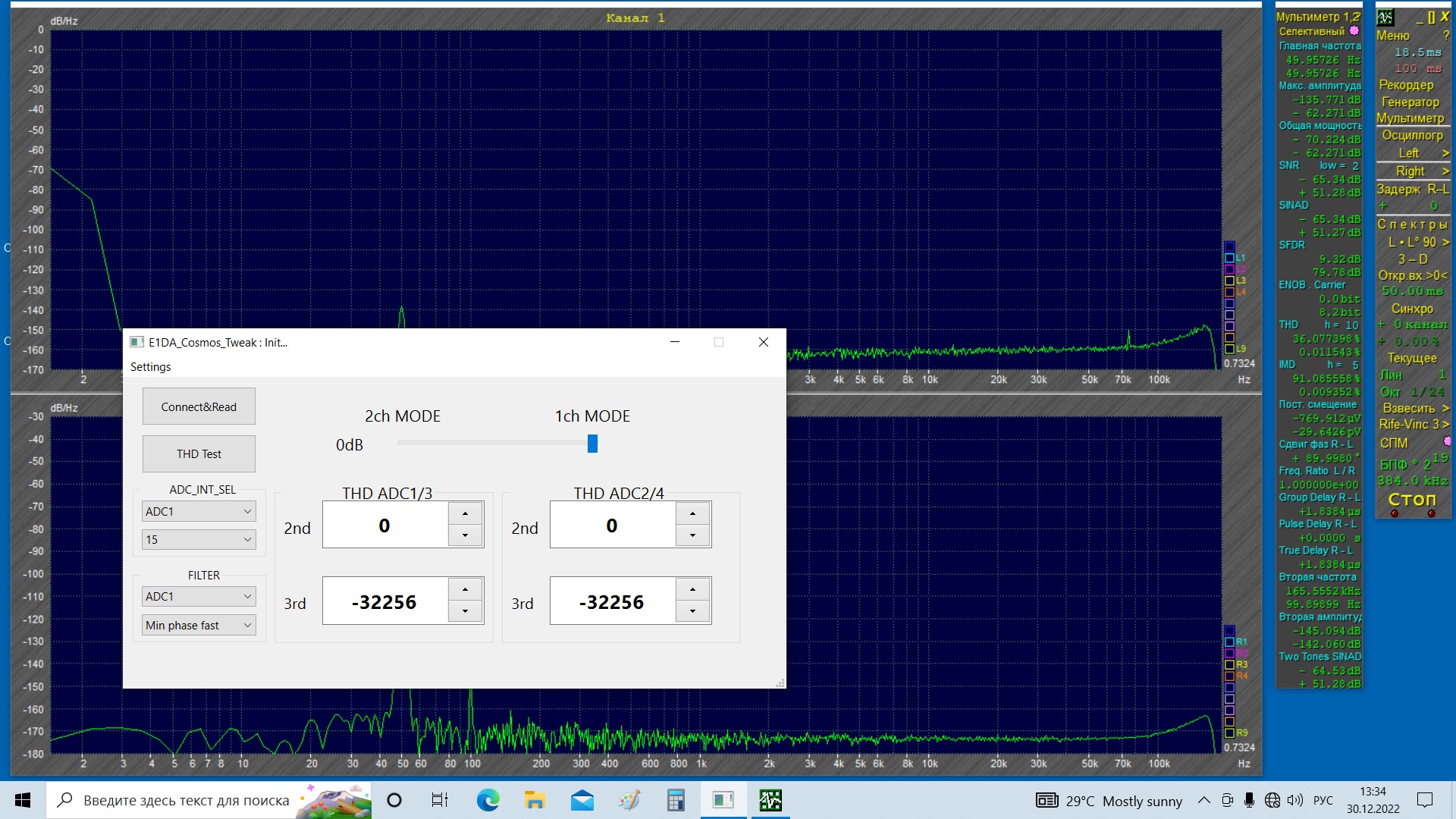Toggle the Селективный indicator dot

click(x=1354, y=31)
